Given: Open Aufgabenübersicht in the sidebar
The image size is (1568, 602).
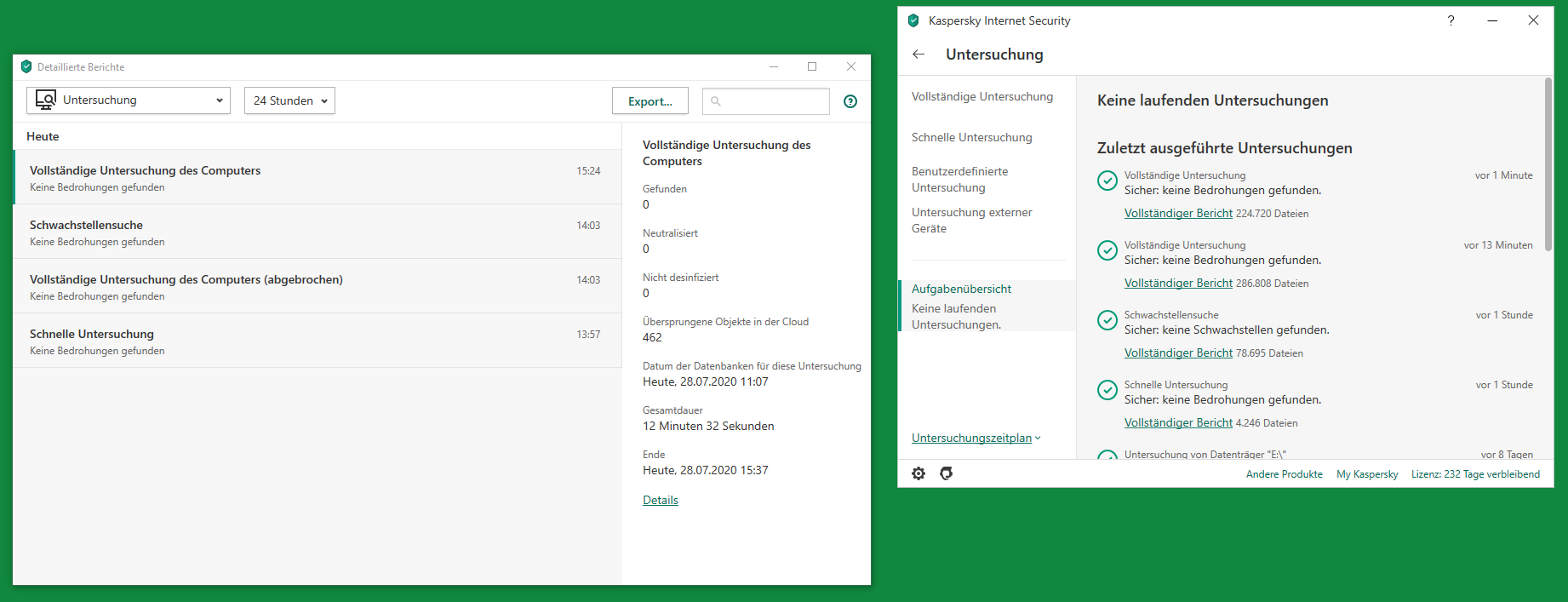Looking at the screenshot, I should [x=987, y=306].
